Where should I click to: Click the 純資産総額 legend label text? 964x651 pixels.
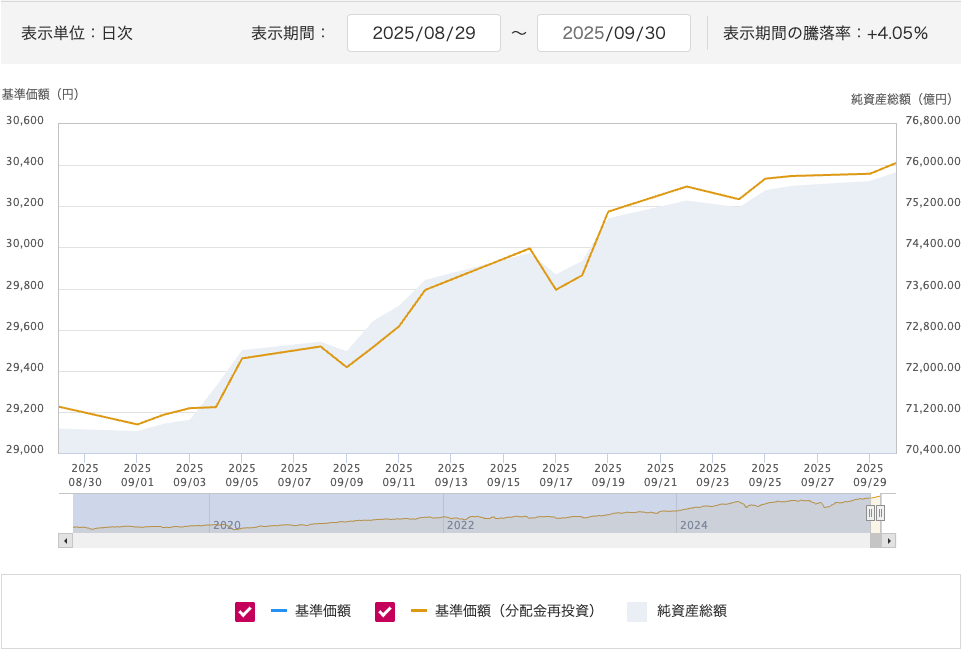[691, 611]
